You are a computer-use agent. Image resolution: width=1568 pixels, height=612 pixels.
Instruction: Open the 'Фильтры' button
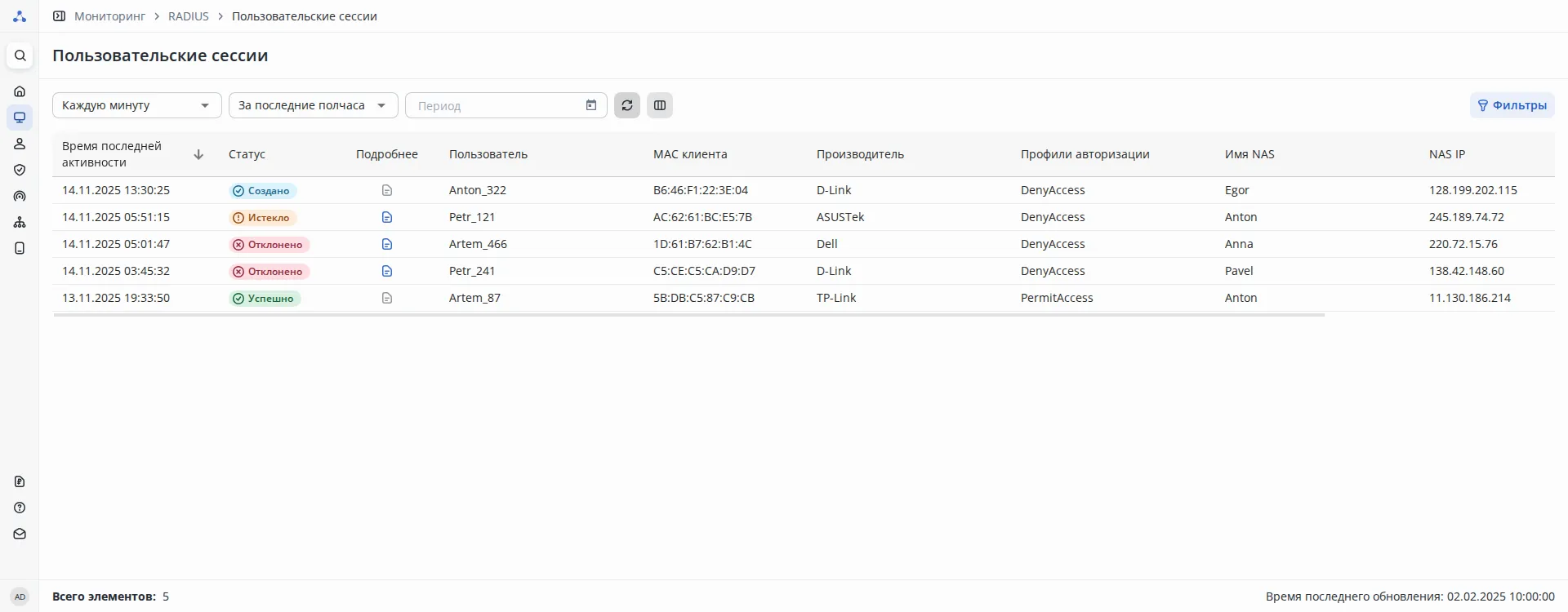[1512, 105]
